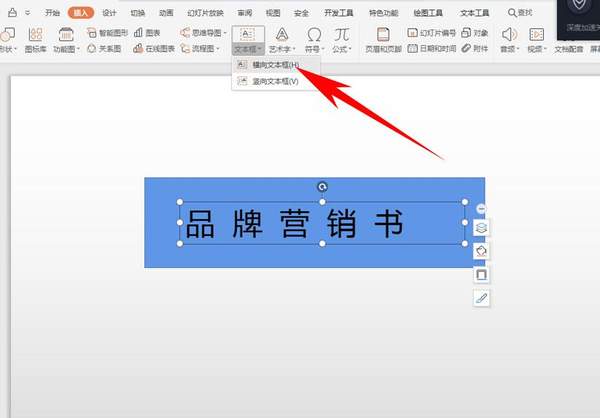Screen dimensions: 600x418
Task: Click the bottom-right resize handle of text box
Action: tap(465, 243)
